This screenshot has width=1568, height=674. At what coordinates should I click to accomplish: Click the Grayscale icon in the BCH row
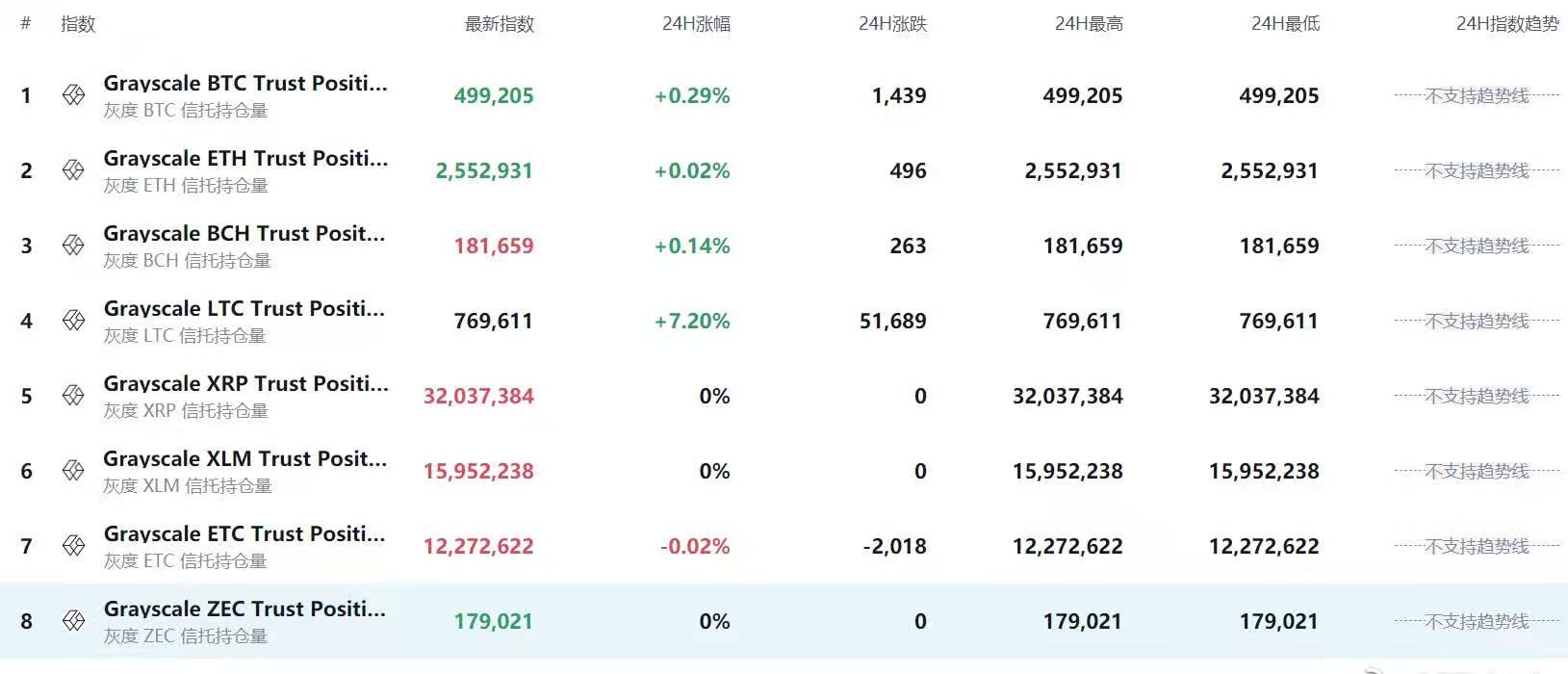tap(73, 246)
